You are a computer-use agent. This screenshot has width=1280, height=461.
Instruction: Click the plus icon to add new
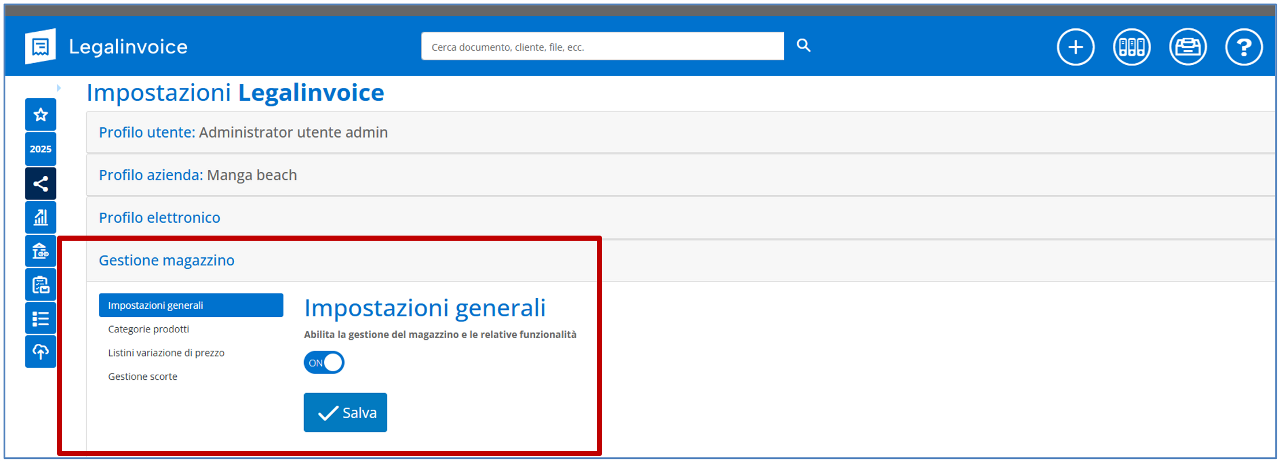1076,47
